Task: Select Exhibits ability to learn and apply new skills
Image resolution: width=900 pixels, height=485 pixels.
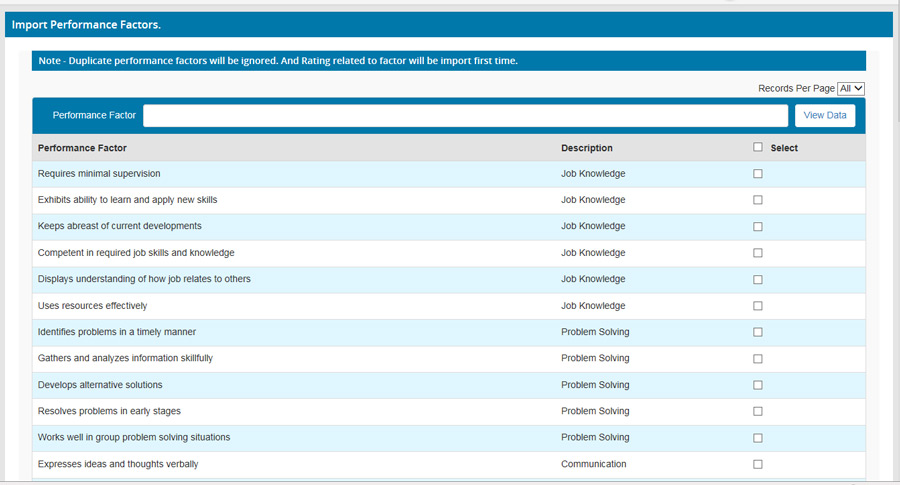Action: pyautogui.click(x=758, y=200)
